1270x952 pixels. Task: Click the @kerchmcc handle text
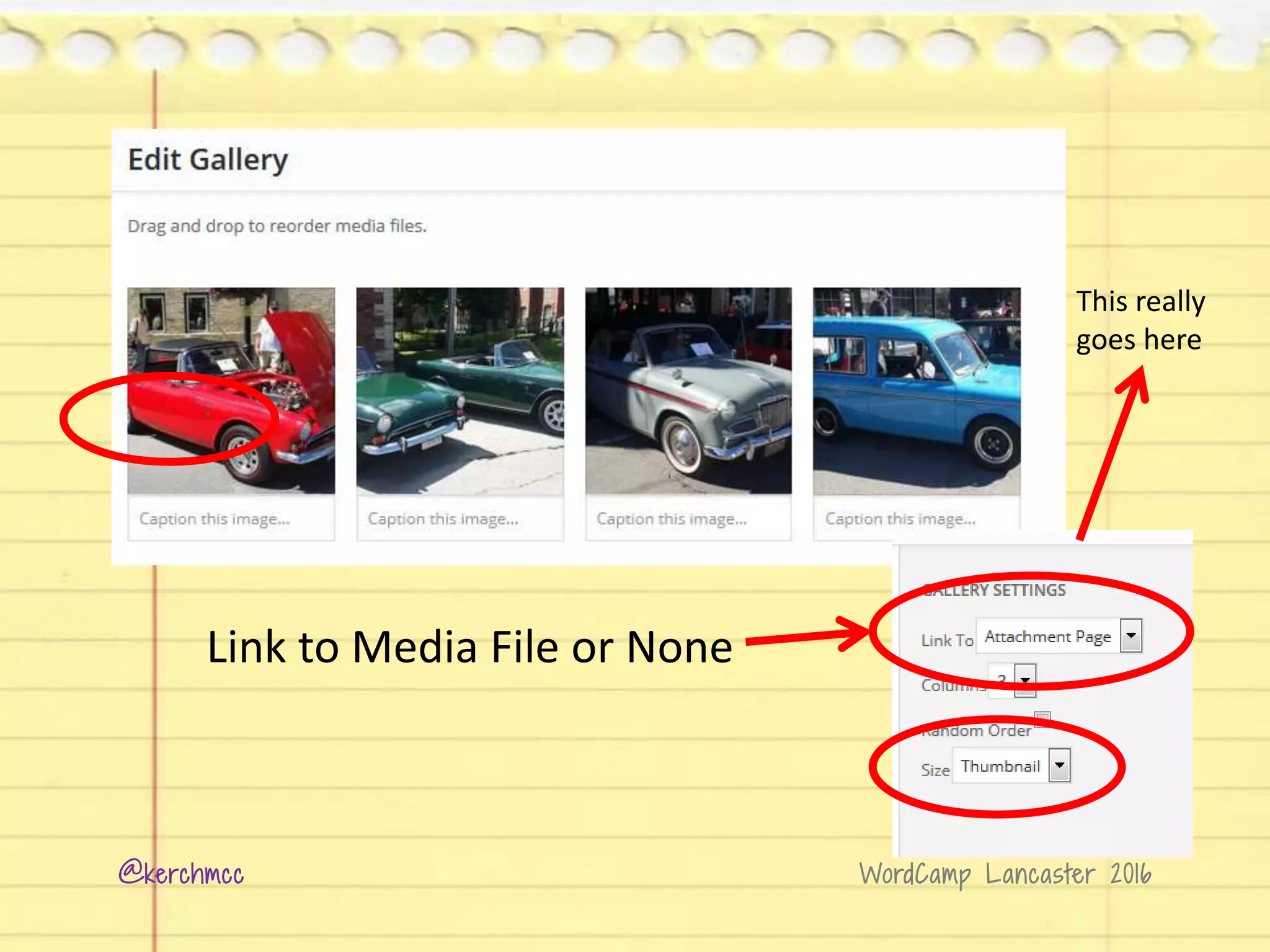click(181, 872)
